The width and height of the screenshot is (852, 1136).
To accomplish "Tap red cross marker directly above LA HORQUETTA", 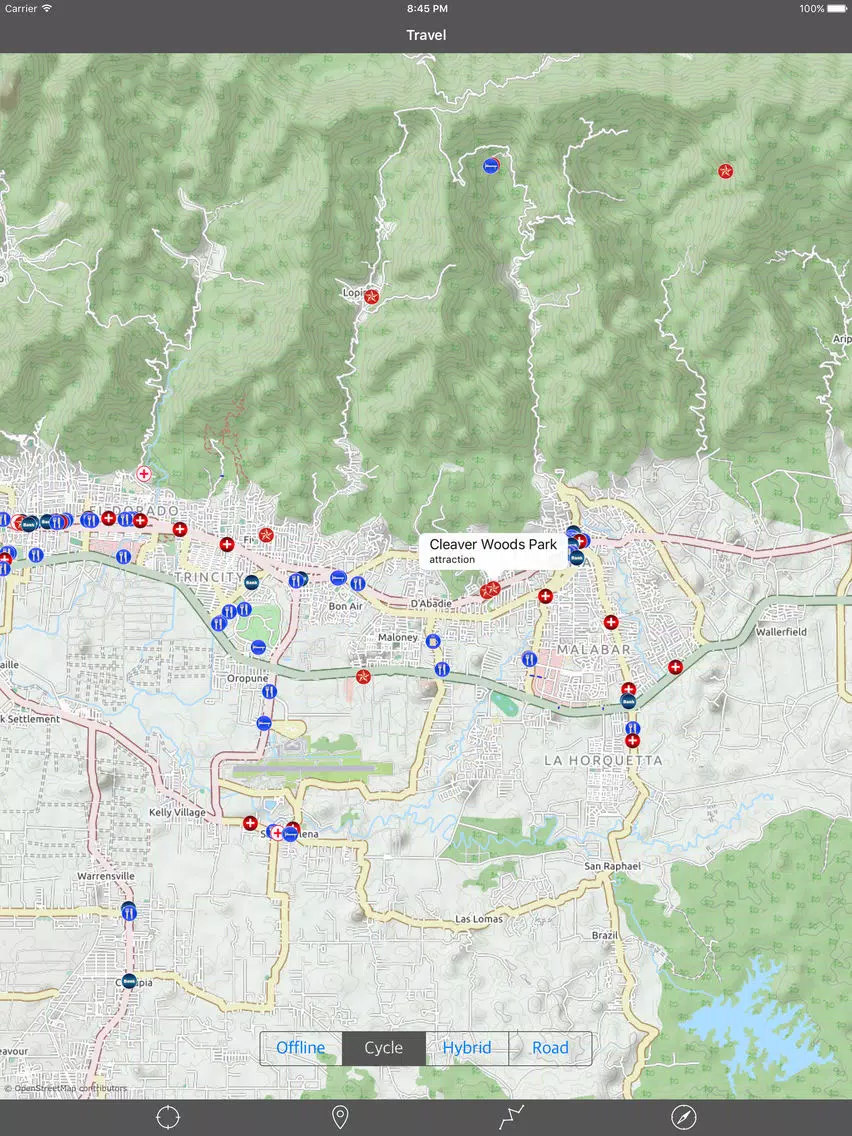I will point(632,740).
